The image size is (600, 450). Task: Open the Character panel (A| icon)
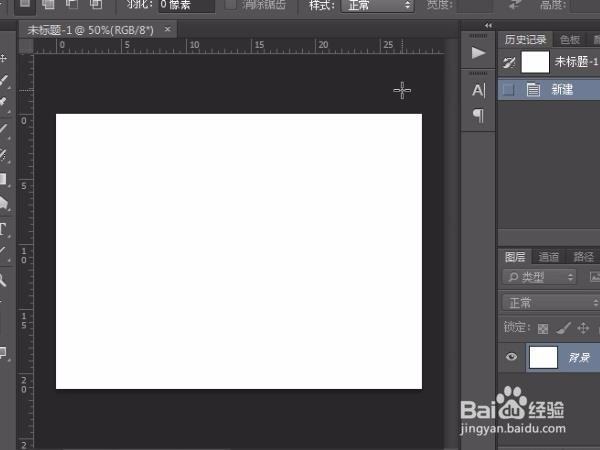[x=478, y=90]
